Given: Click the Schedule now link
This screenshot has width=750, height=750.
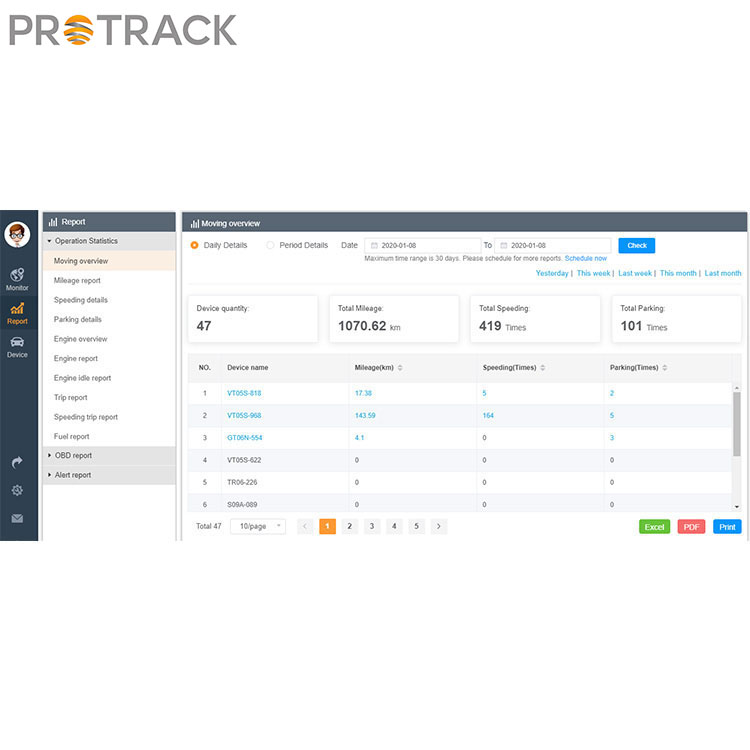Looking at the screenshot, I should (x=585, y=258).
